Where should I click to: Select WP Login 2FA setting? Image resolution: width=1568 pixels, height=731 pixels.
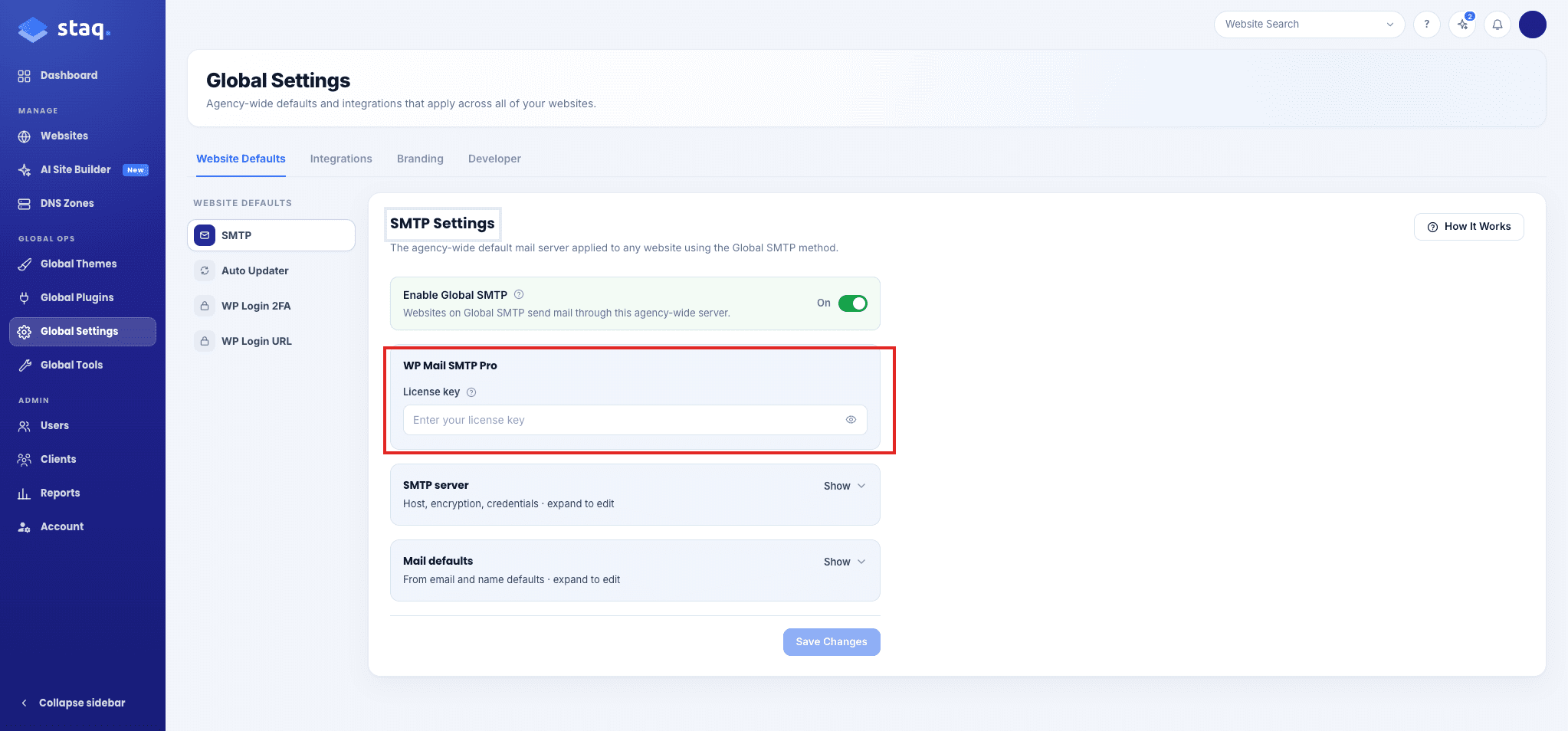point(271,306)
